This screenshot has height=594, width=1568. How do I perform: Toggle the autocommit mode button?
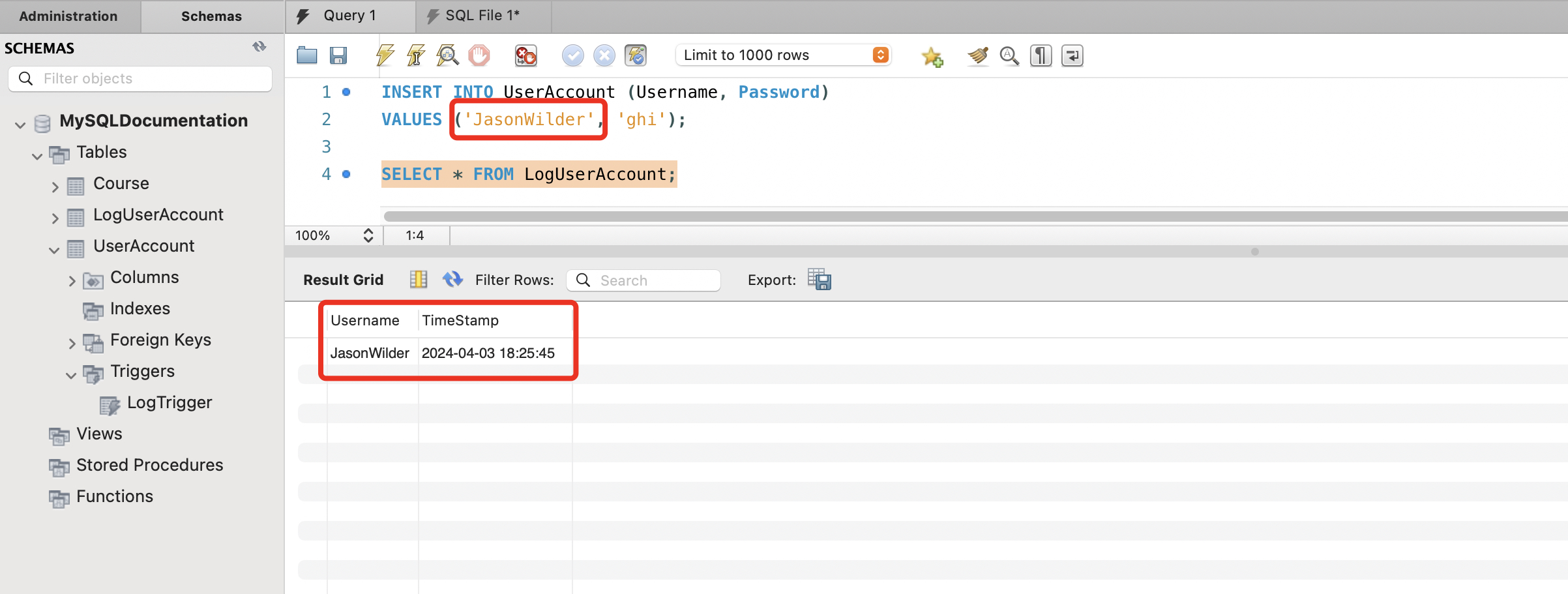[x=636, y=55]
